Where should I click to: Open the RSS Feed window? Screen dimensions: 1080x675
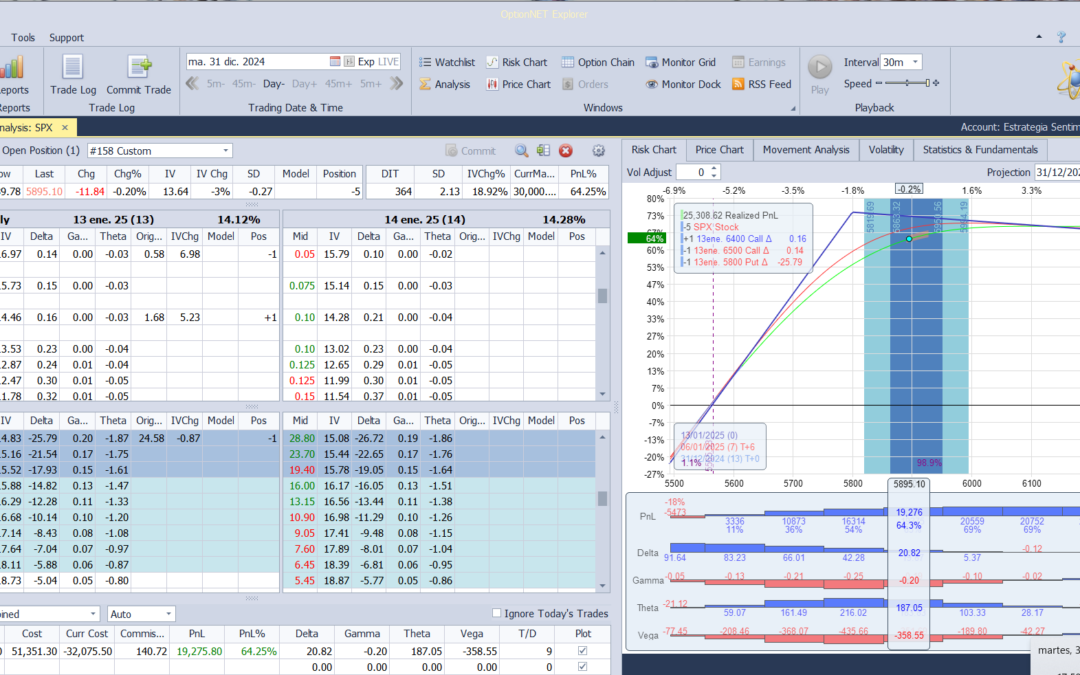(x=761, y=85)
